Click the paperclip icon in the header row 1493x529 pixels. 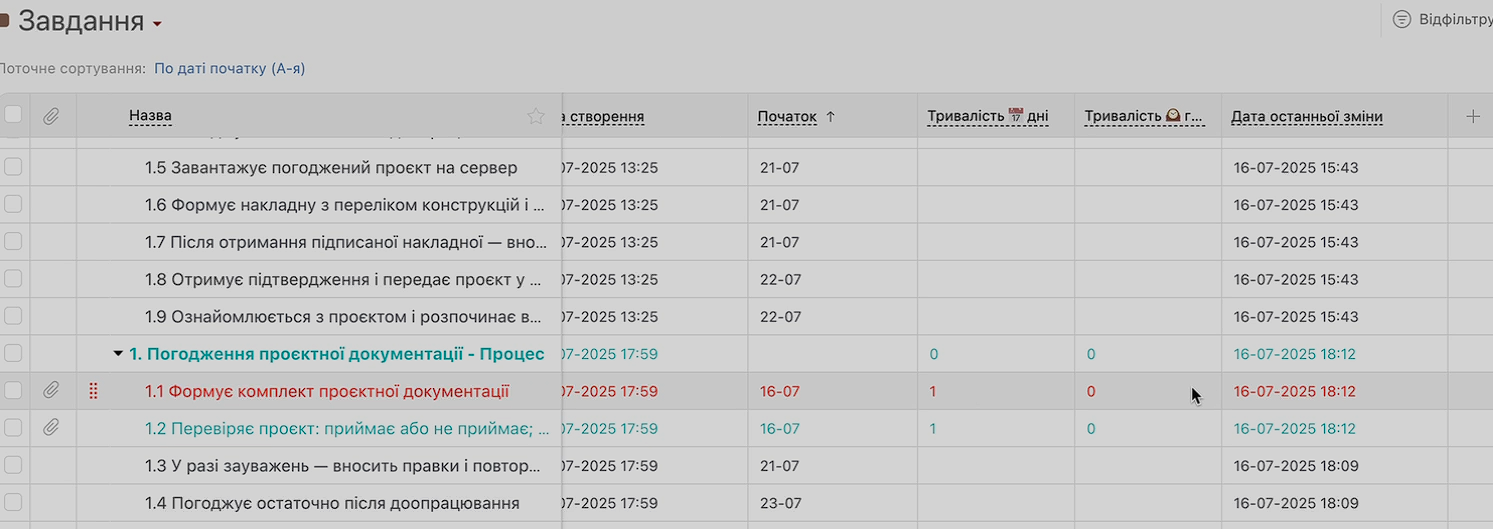click(x=52, y=116)
